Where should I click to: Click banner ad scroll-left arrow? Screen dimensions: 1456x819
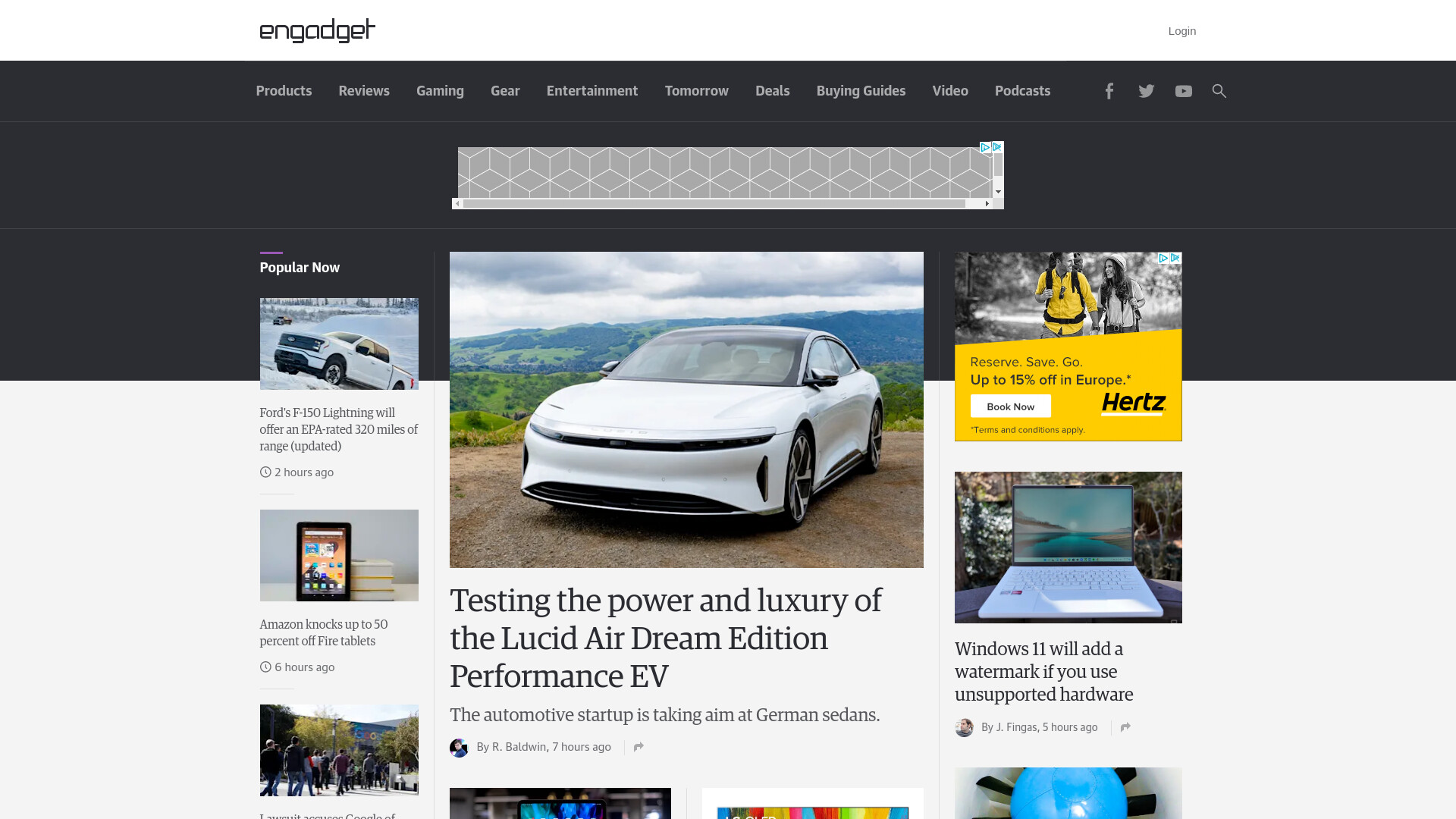[x=457, y=203]
